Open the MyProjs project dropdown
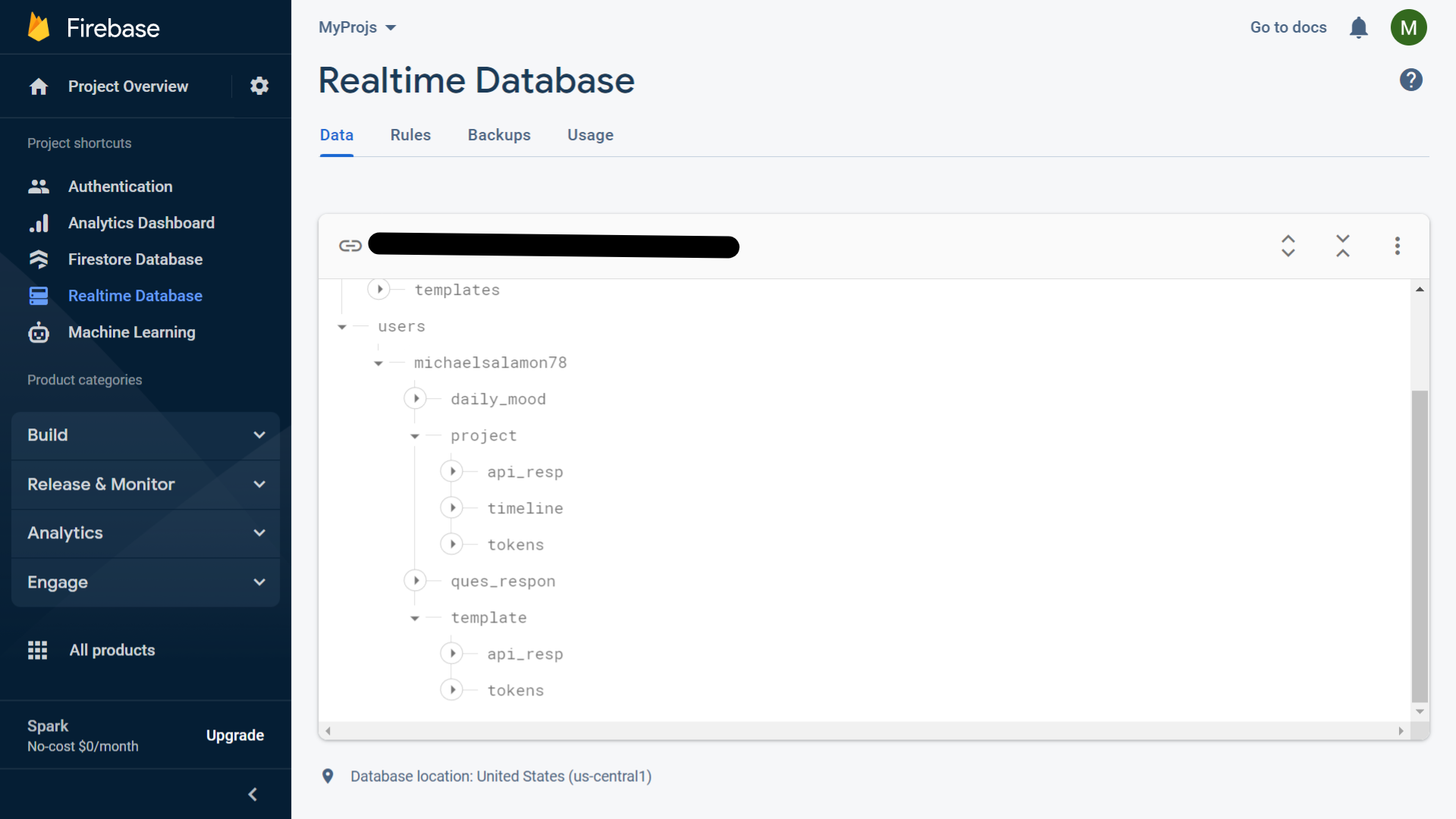 click(357, 27)
